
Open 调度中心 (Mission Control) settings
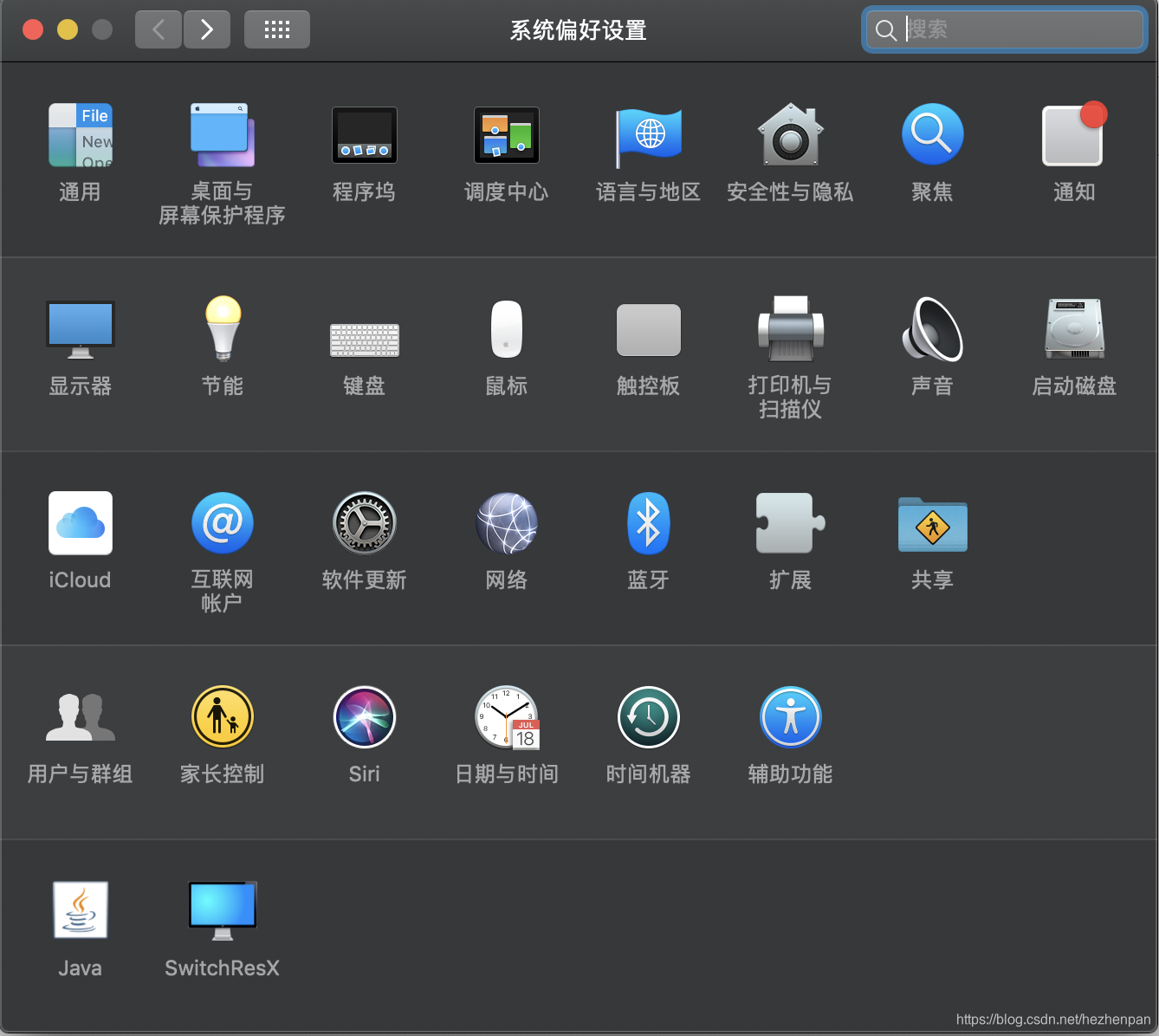point(507,135)
